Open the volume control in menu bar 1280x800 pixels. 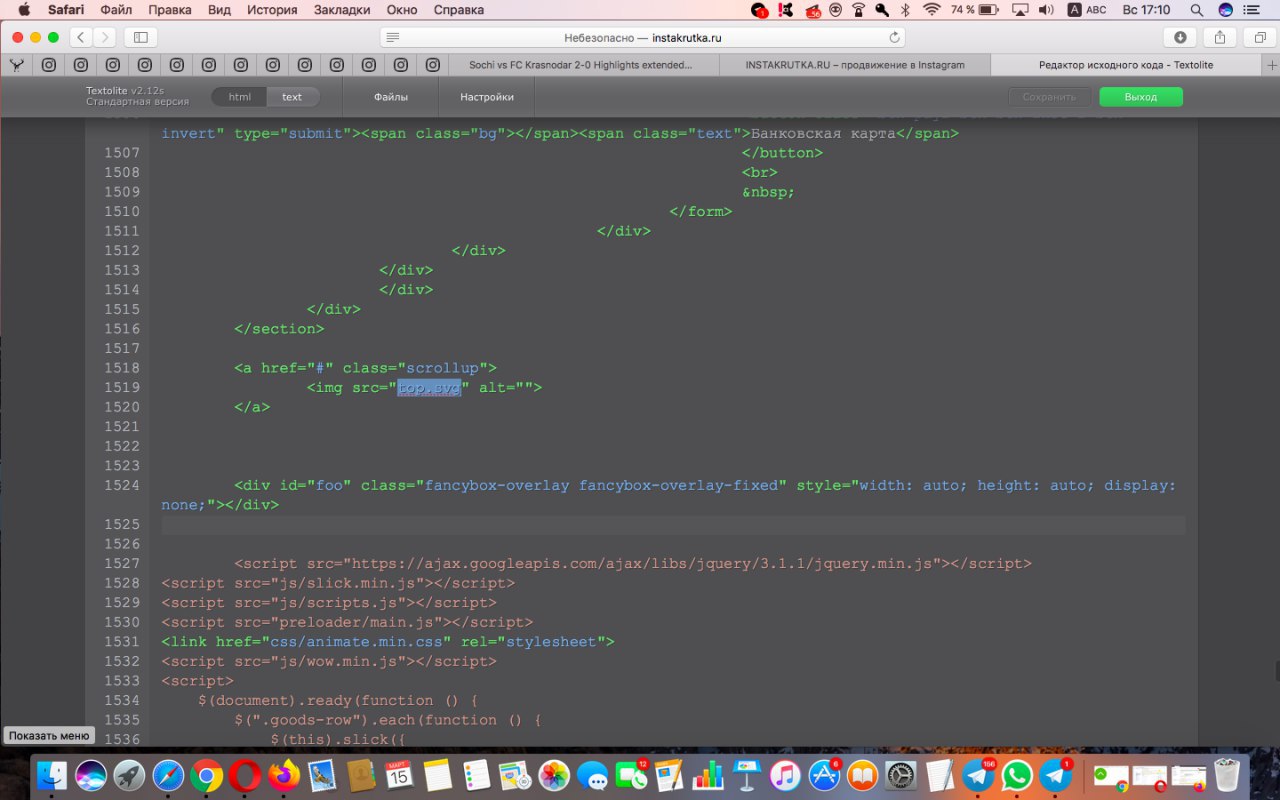tap(1046, 10)
